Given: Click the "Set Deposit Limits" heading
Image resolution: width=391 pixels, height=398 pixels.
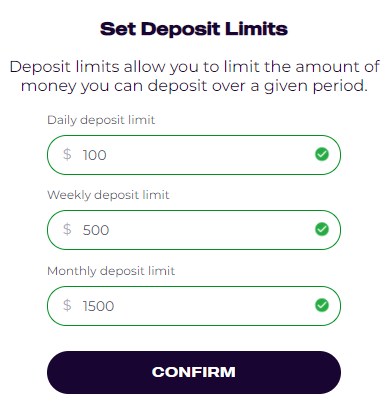Looking at the screenshot, I should [194, 29].
